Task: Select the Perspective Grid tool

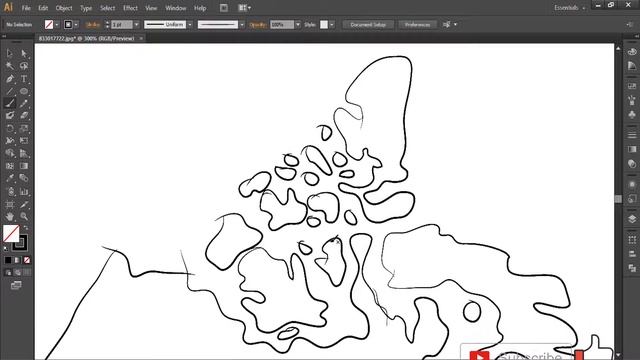Action: 24,153
